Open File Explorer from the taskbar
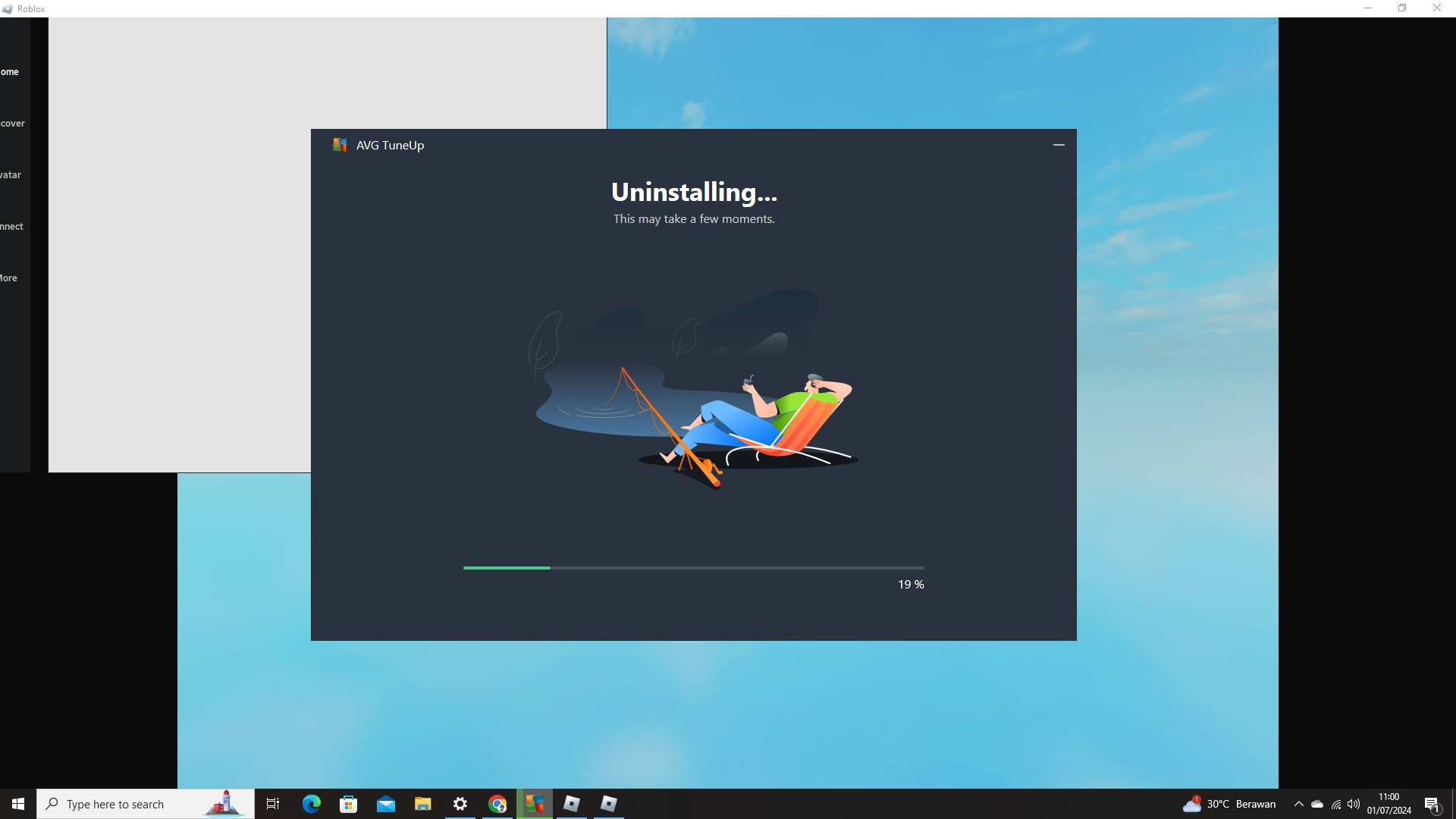1456x819 pixels. [423, 804]
